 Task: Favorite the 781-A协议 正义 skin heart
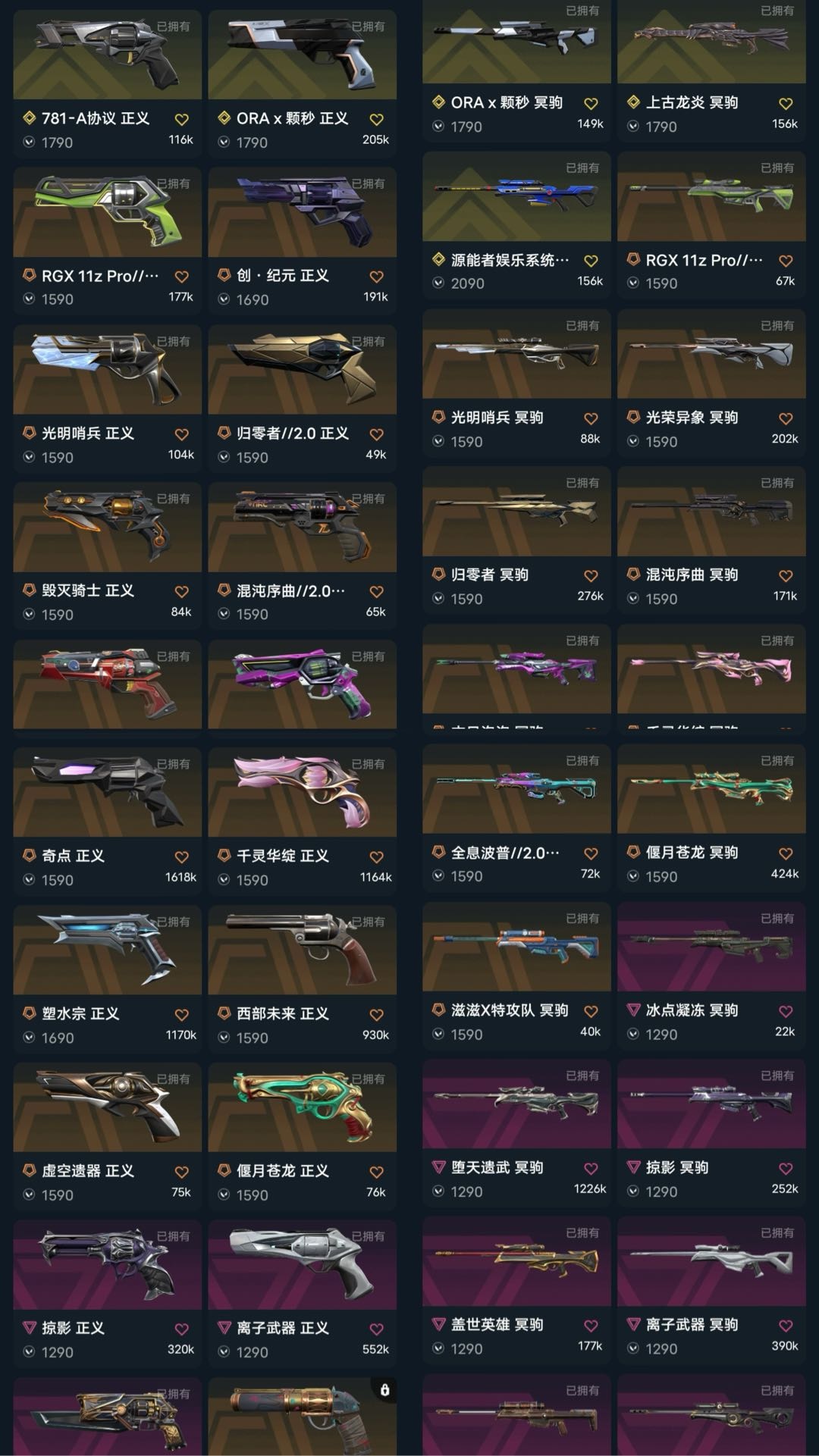pos(182,119)
